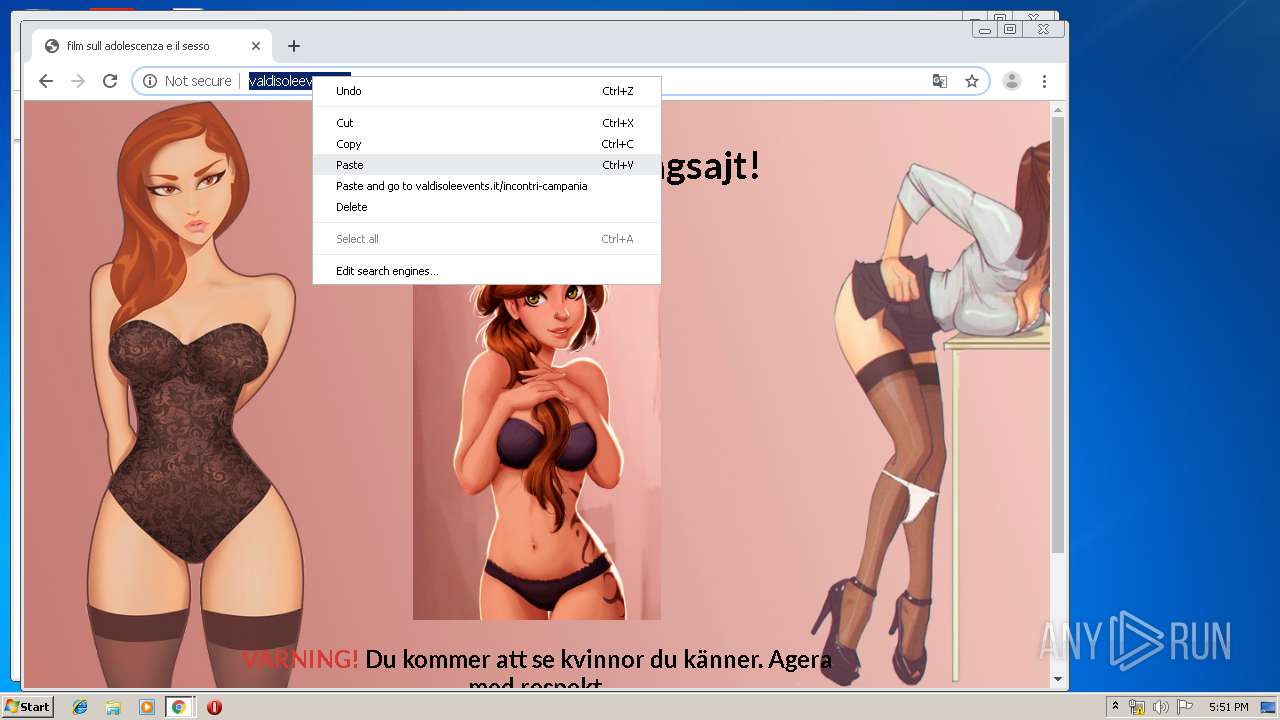
Task: Click the scrollbar up arrow
Action: tap(1058, 109)
